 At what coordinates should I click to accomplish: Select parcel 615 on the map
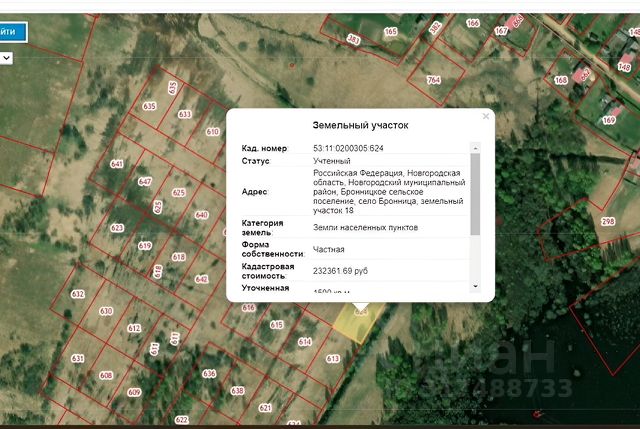pos(276,325)
